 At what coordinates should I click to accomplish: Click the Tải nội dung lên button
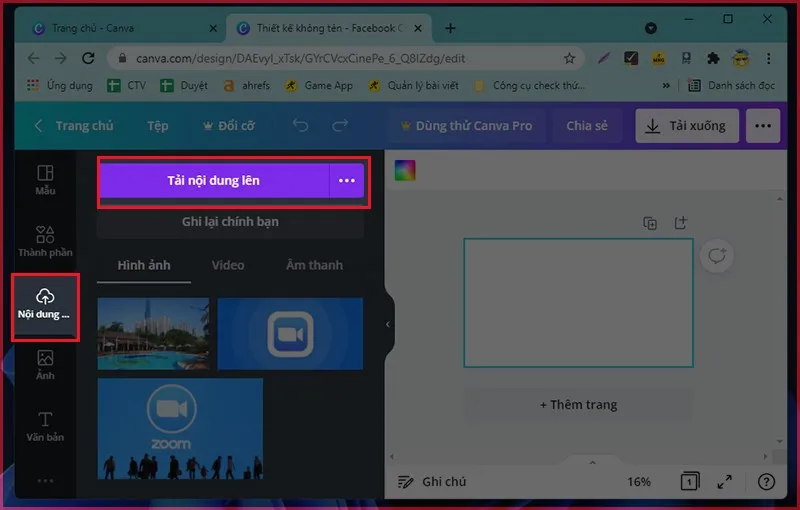pyautogui.click(x=213, y=181)
